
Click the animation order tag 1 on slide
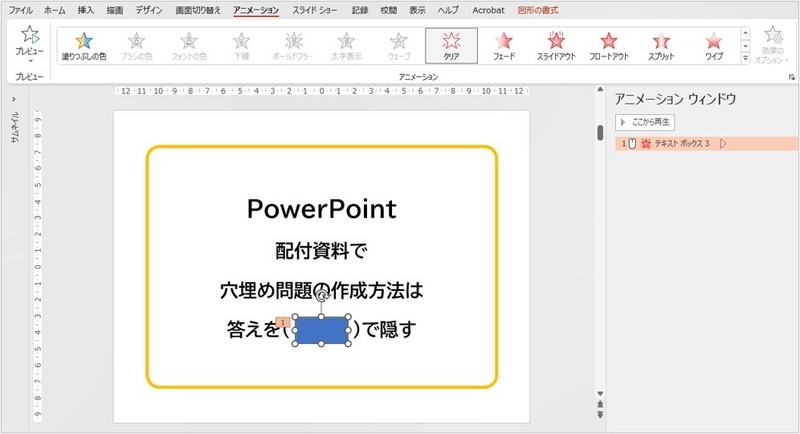point(283,322)
